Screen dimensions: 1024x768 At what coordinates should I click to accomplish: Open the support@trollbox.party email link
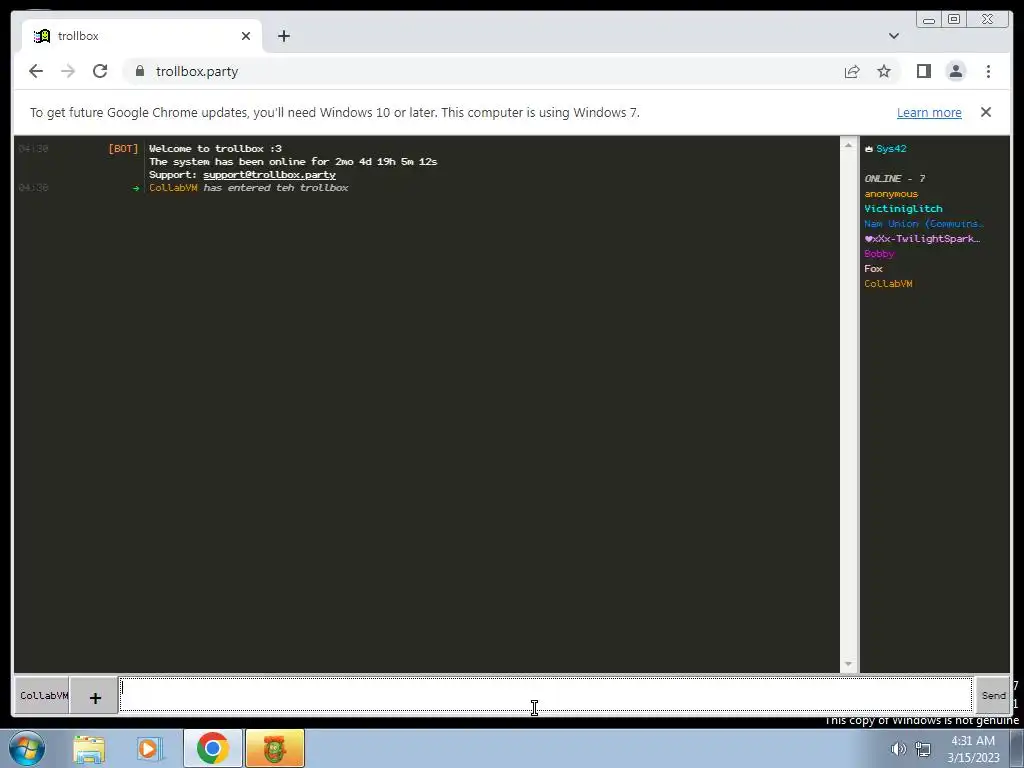point(269,175)
